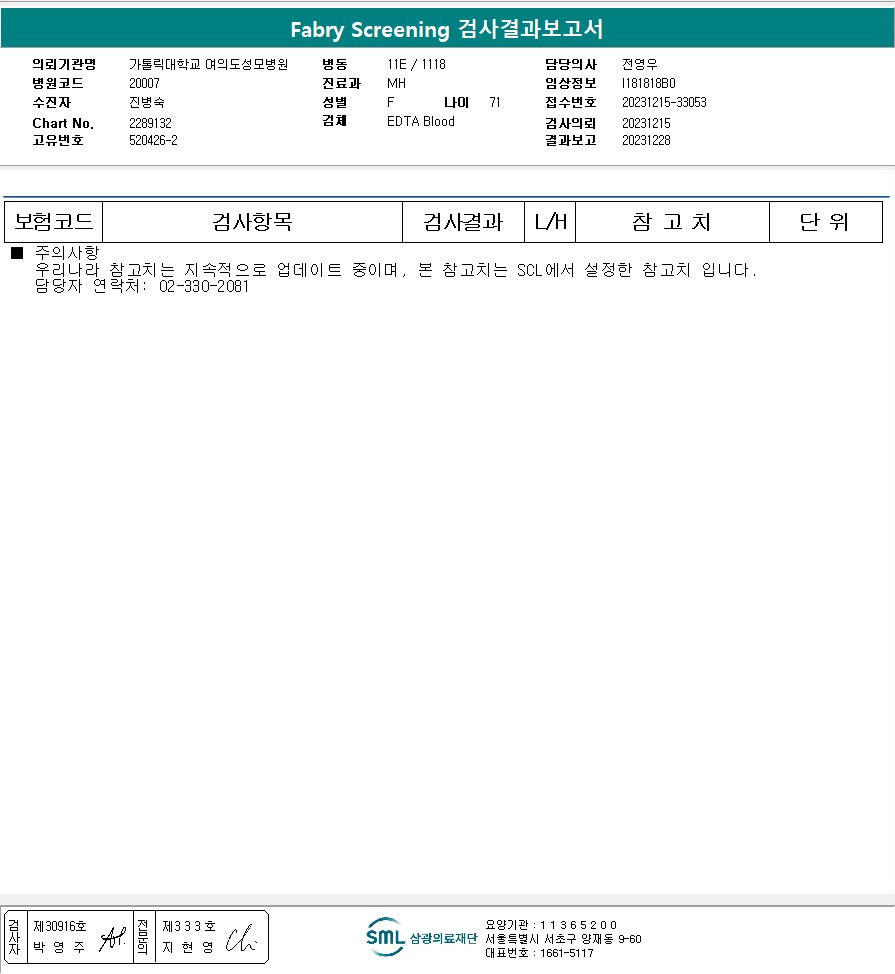895x974 pixels.
Task: Click the hospital name 가톨릭대학교 여의도성모병원
Action: [209, 64]
